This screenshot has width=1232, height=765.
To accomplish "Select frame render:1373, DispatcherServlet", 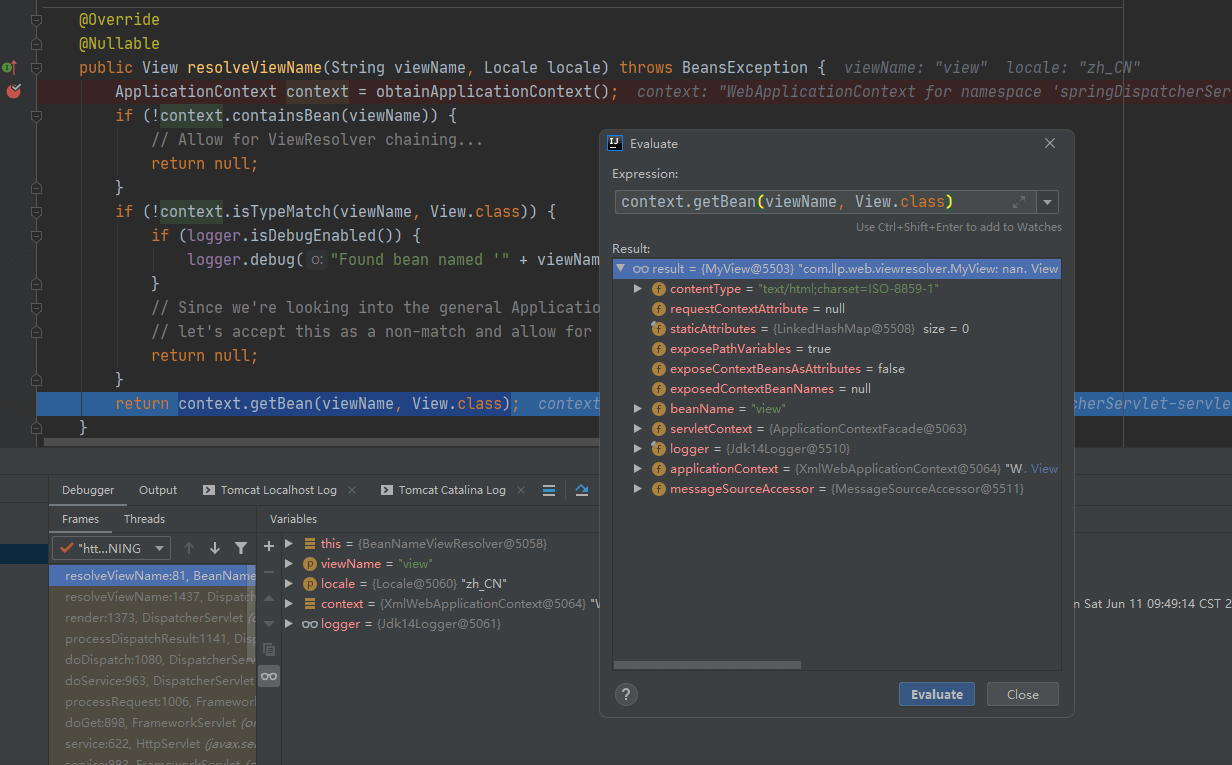I will pyautogui.click(x=152, y=617).
